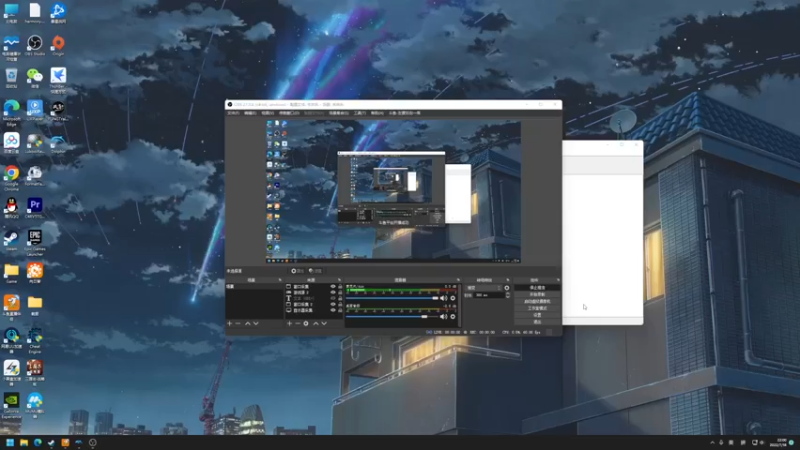Pop out the Controls panel with its dock icon
Screen dimensions: 800x450
558,280
